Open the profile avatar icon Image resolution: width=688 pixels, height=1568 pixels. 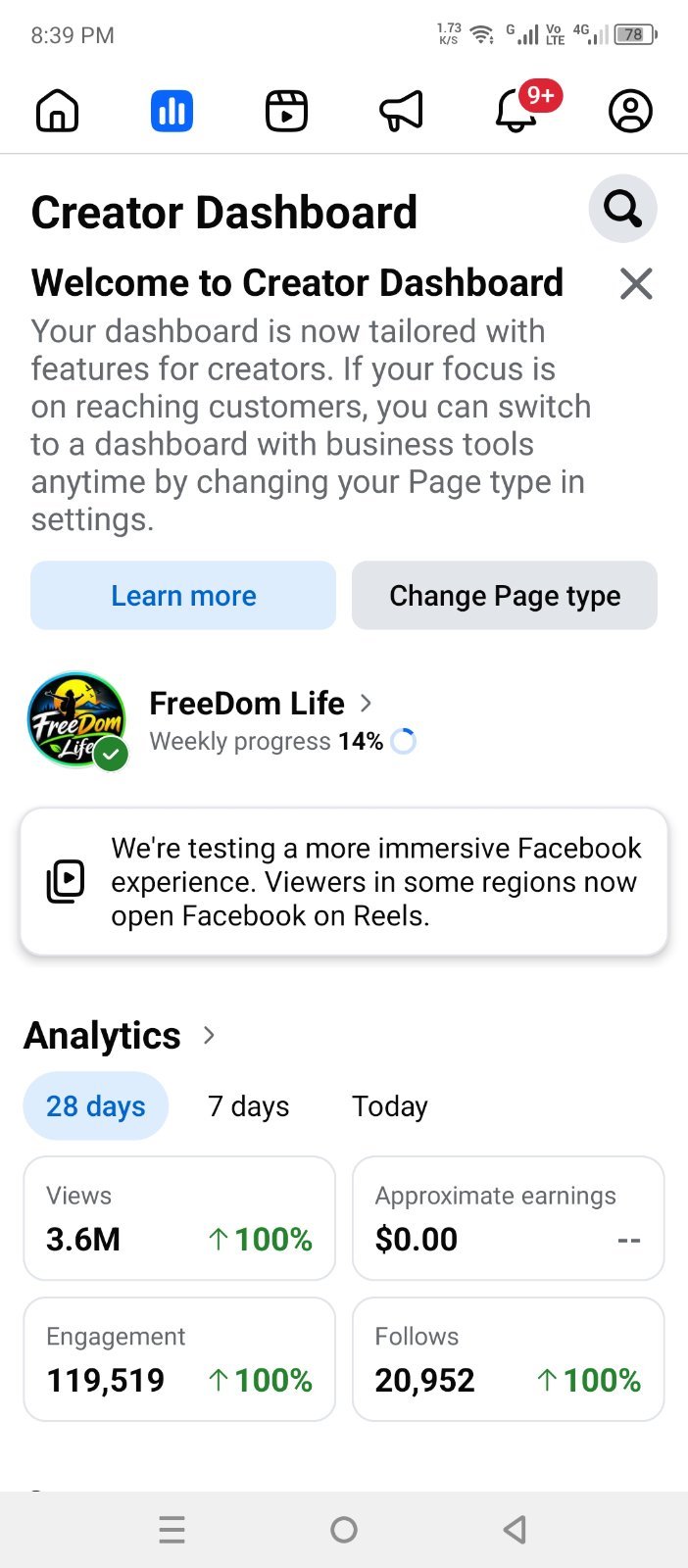pos(630,111)
